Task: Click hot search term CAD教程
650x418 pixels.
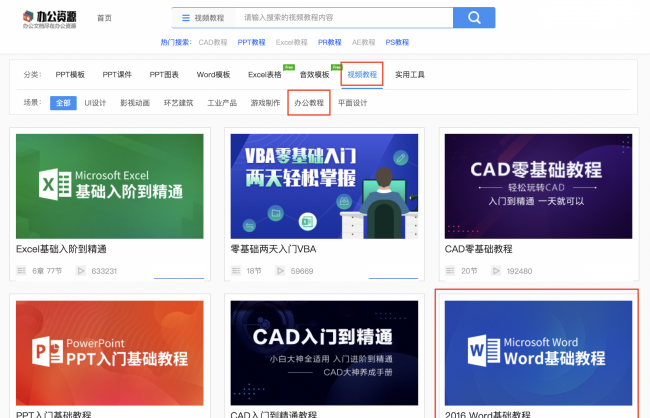Action: click(x=213, y=42)
